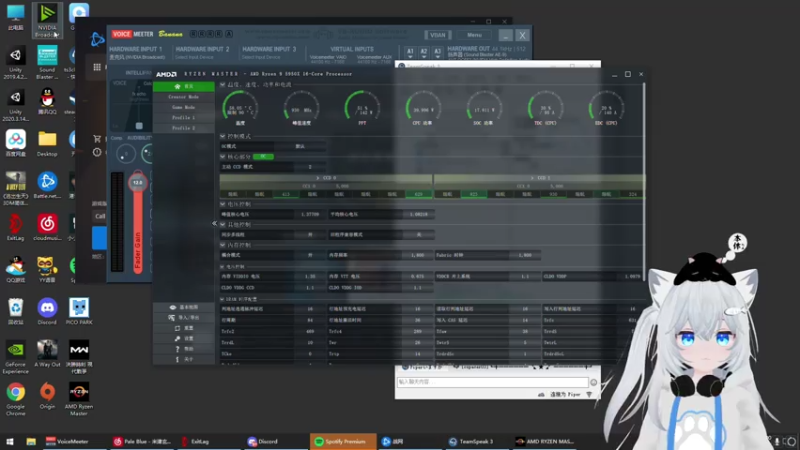The width and height of the screenshot is (800, 450).
Task: Open the Recycle Bin desktop icon
Action: (15, 311)
